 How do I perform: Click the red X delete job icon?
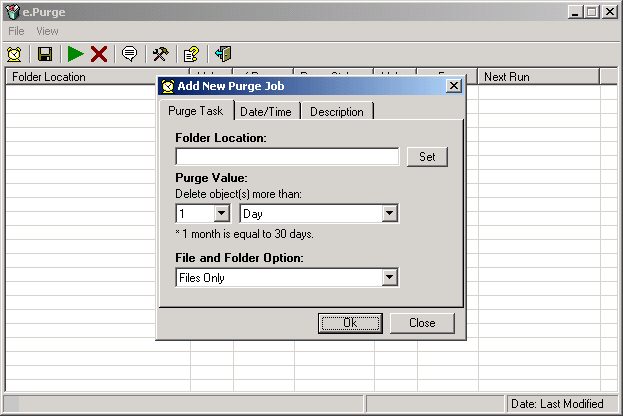click(99, 54)
